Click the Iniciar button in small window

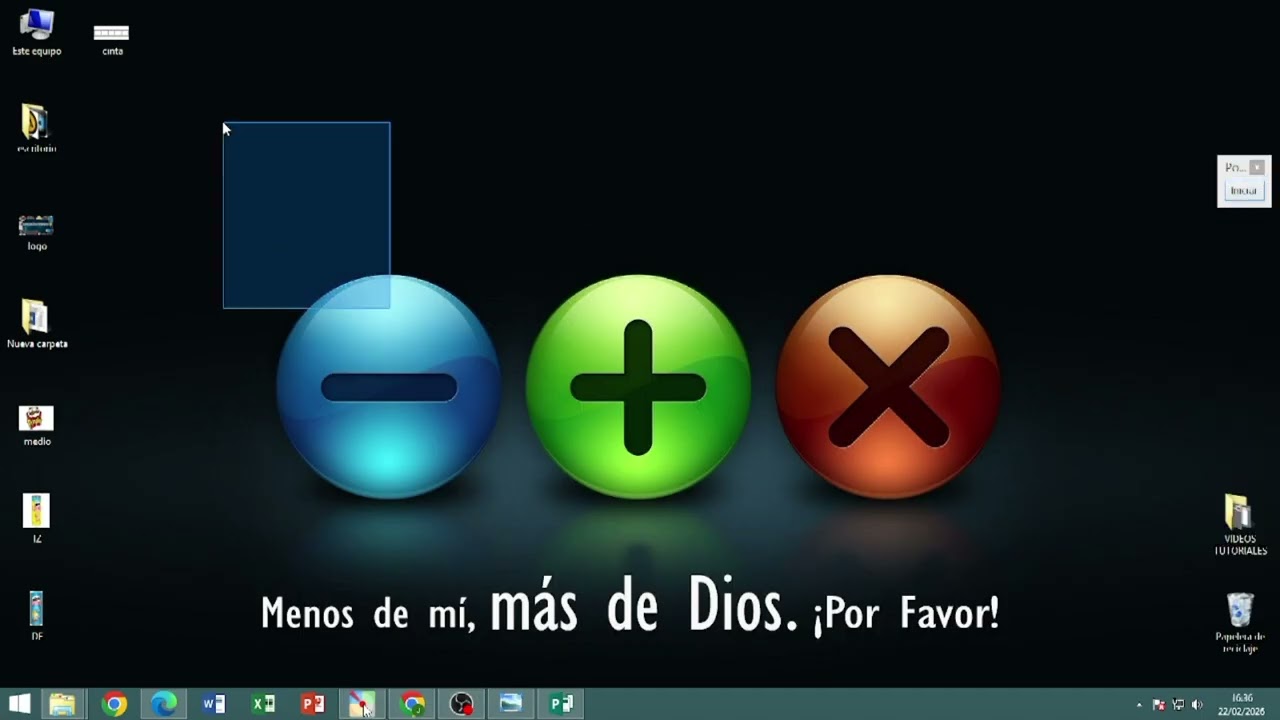[1243, 190]
